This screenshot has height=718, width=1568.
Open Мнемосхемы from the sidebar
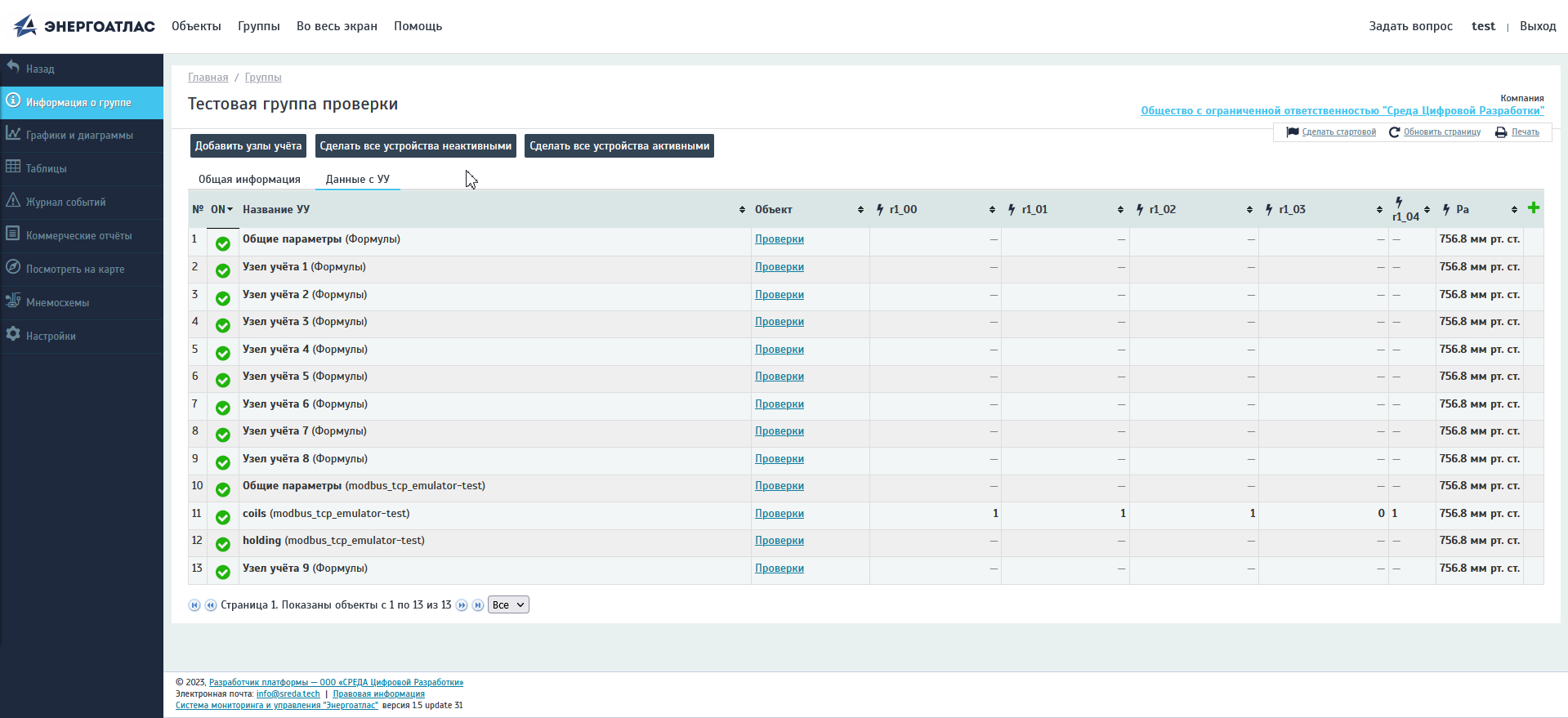coord(57,302)
